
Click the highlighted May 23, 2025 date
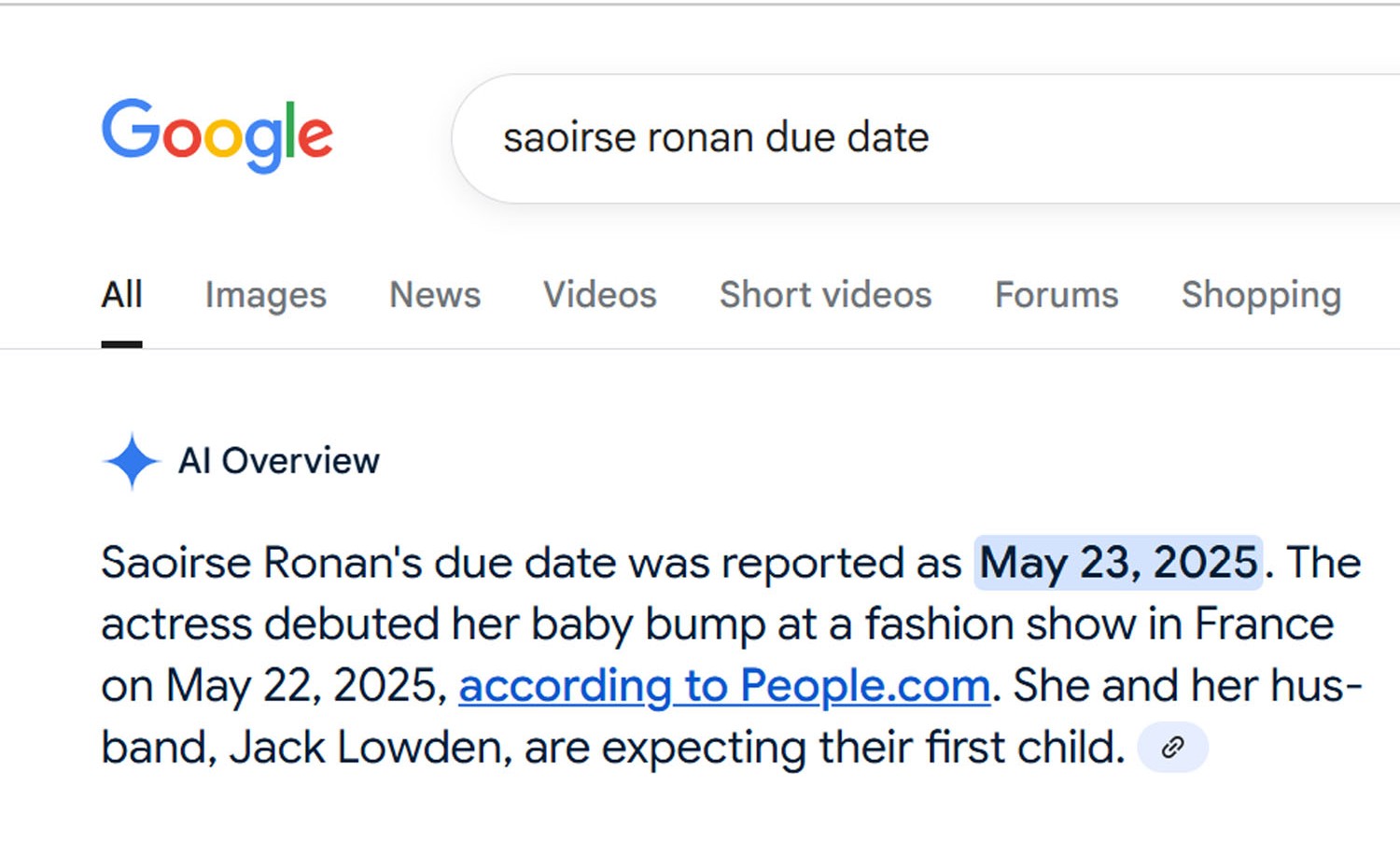point(1117,563)
